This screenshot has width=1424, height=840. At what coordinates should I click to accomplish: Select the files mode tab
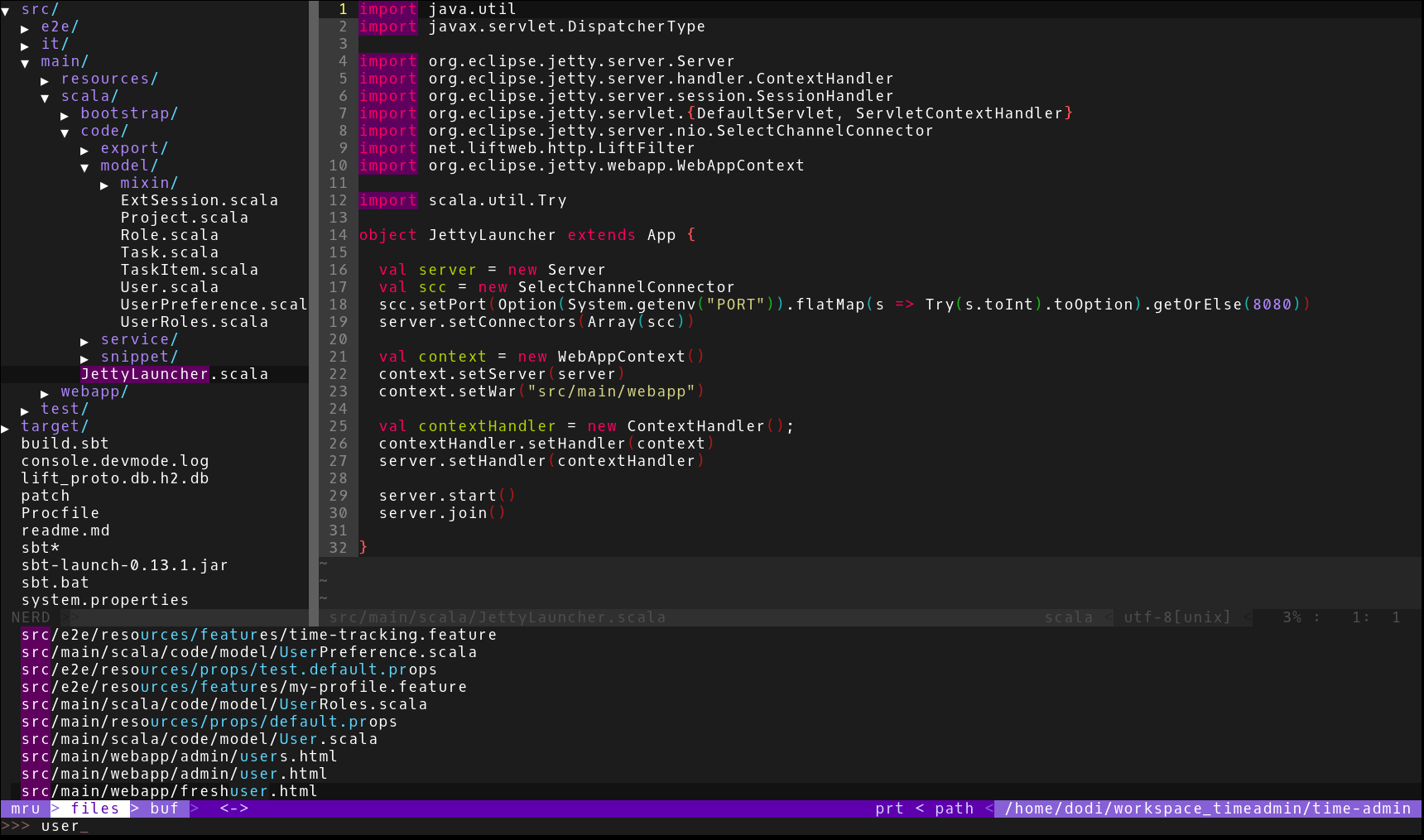tap(94, 809)
